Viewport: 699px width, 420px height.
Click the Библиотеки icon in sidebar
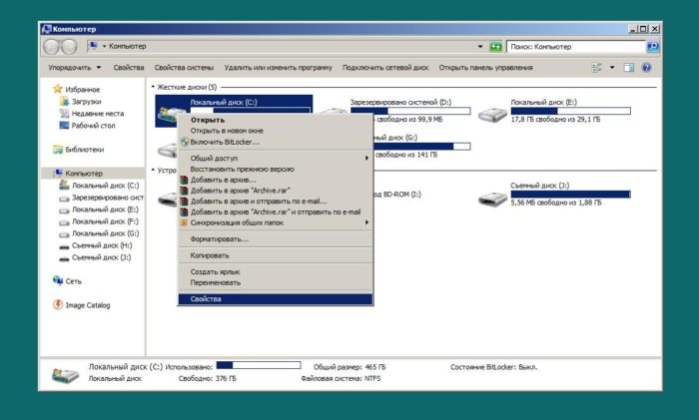(58, 149)
